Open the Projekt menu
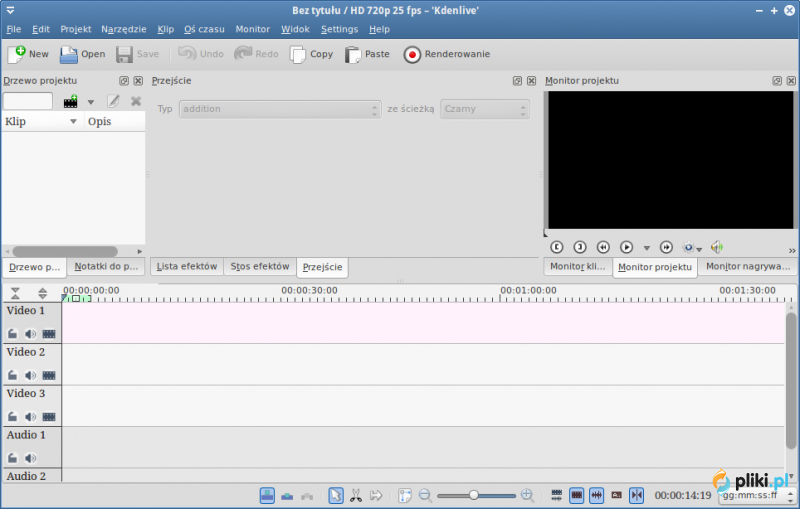This screenshot has height=509, width=800. point(76,29)
